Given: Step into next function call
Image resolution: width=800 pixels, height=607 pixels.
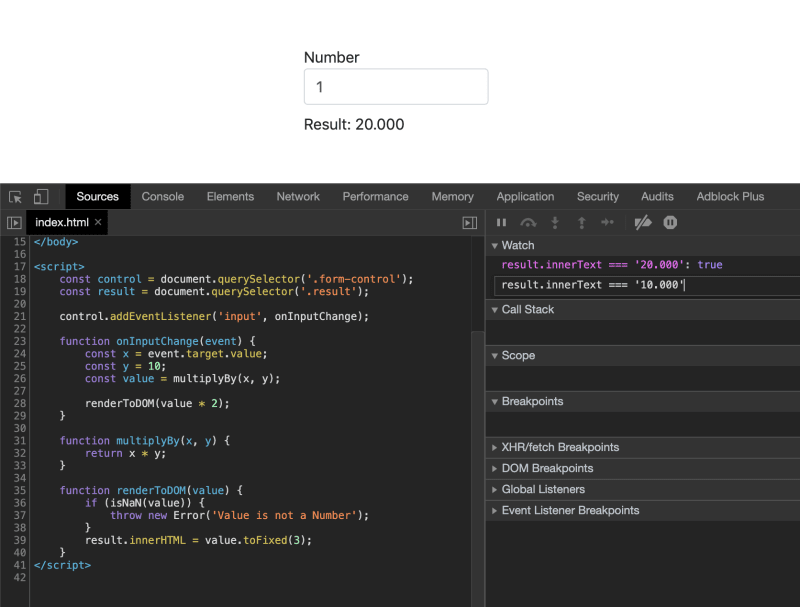Looking at the screenshot, I should [x=555, y=222].
